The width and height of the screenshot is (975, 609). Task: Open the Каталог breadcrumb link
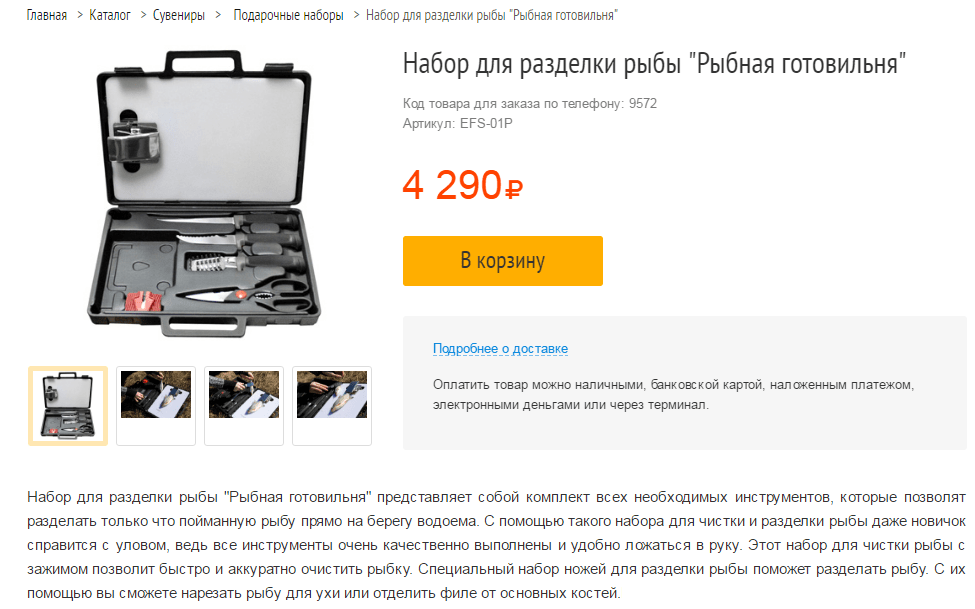(x=110, y=15)
